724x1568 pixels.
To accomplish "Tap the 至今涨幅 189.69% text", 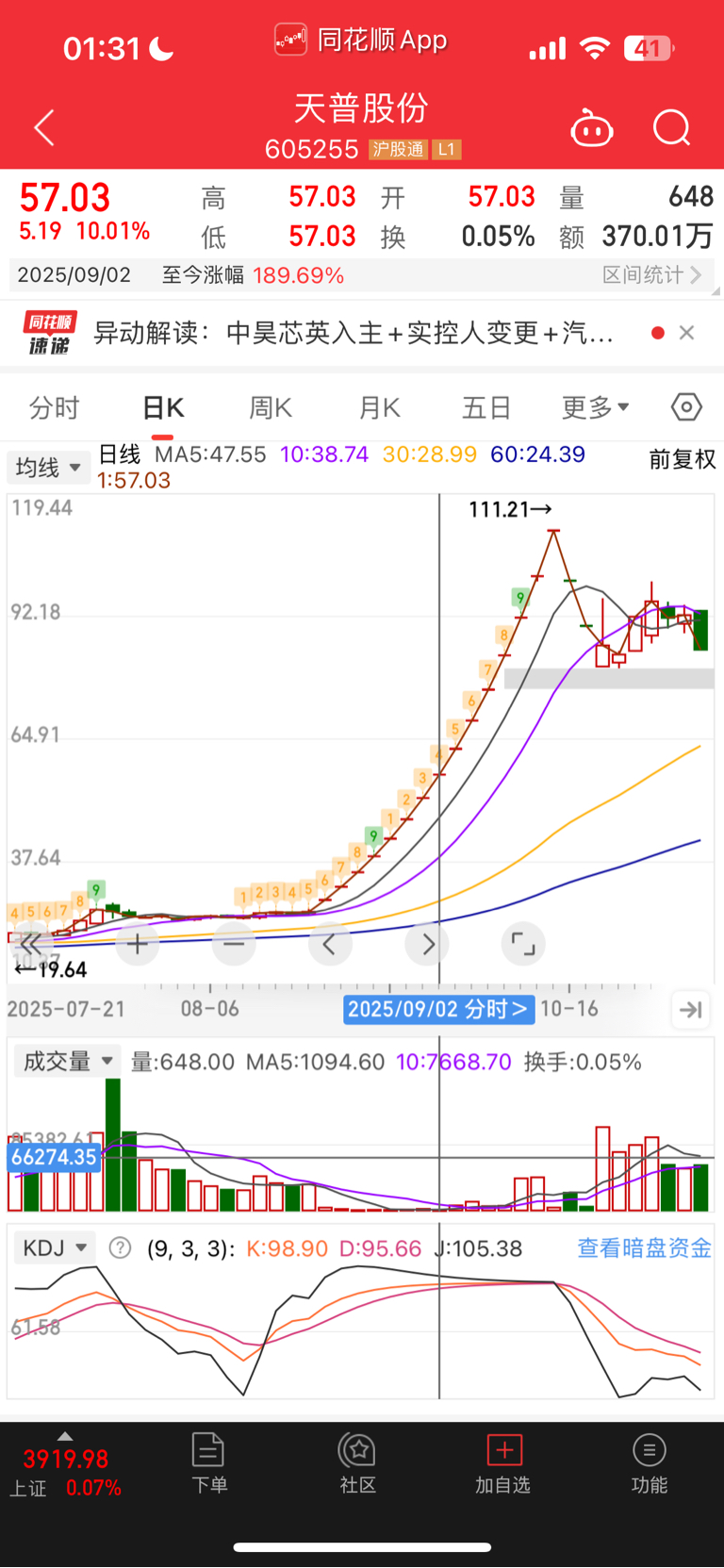I will point(253,274).
